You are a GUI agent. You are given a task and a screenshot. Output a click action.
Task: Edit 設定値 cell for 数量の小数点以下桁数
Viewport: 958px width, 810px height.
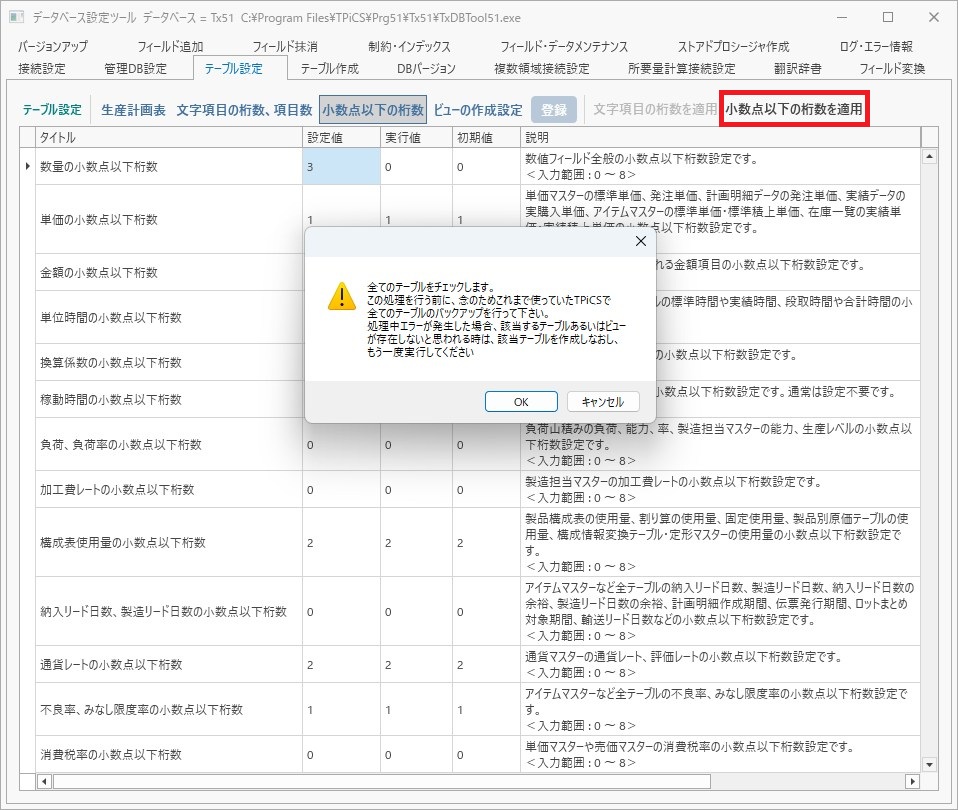341,166
